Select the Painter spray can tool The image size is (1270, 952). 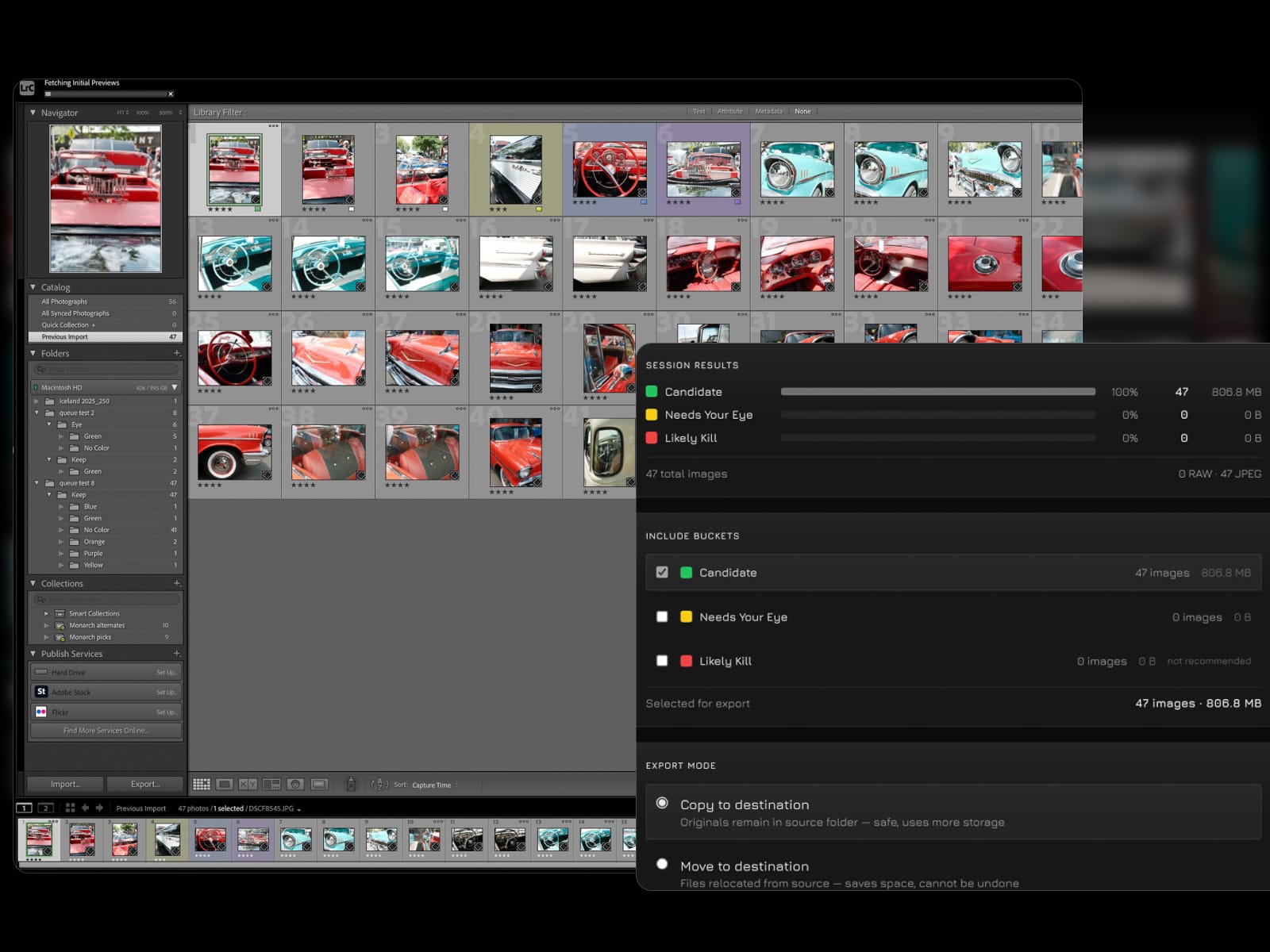[x=351, y=784]
